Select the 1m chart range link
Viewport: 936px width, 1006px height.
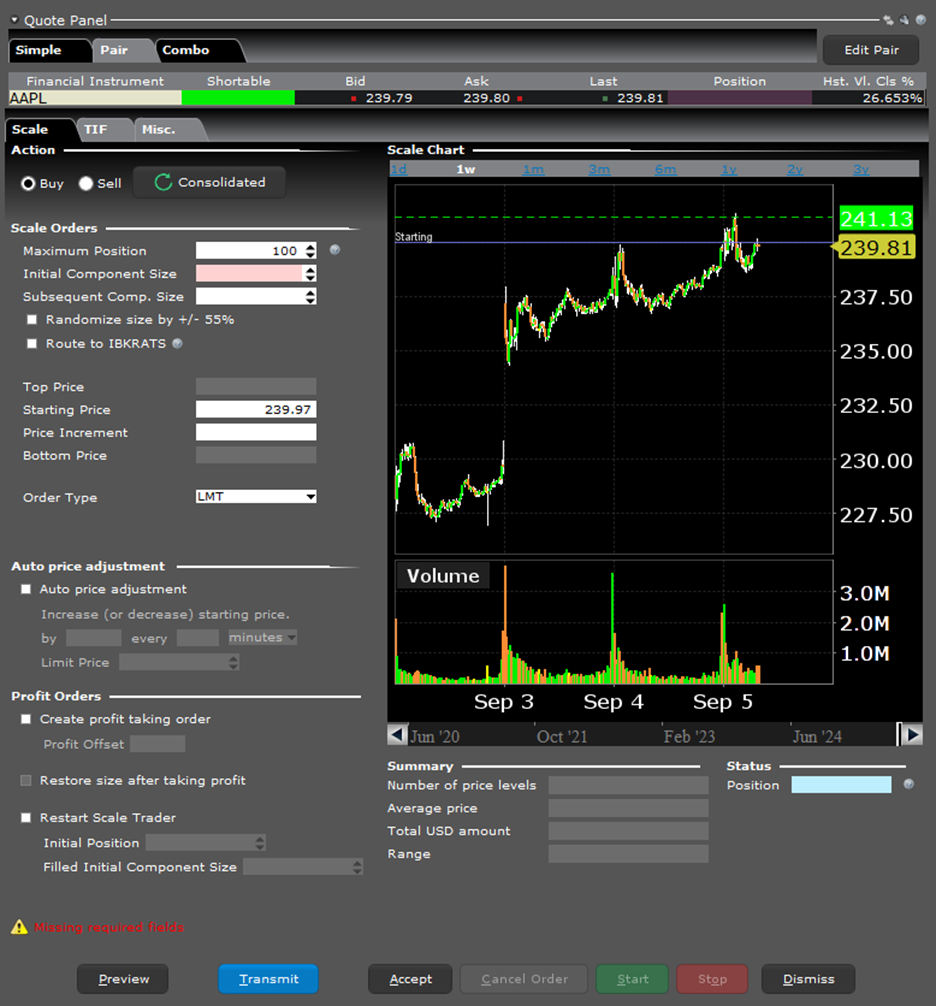533,169
